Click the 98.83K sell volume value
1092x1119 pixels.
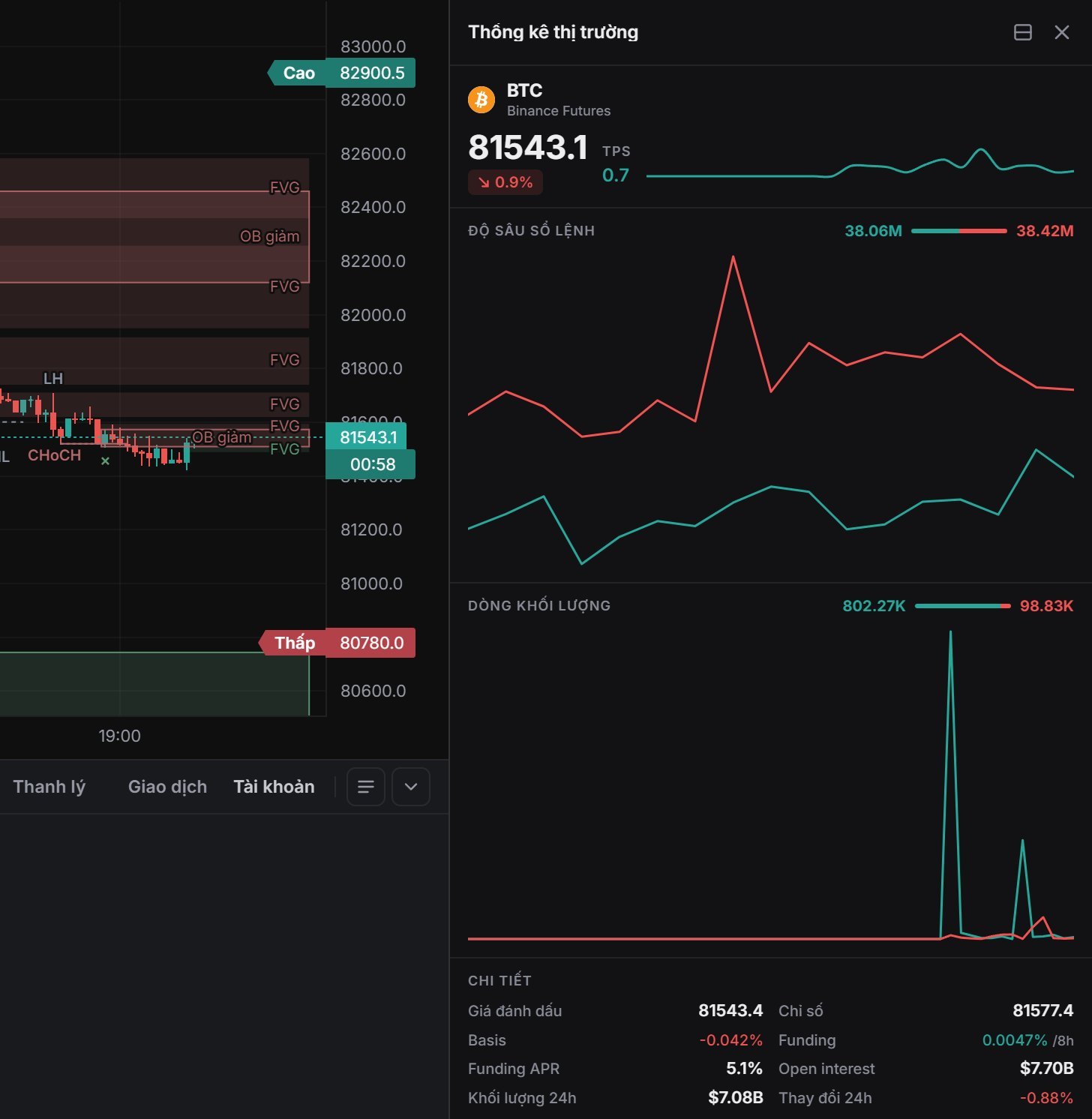coord(1047,606)
